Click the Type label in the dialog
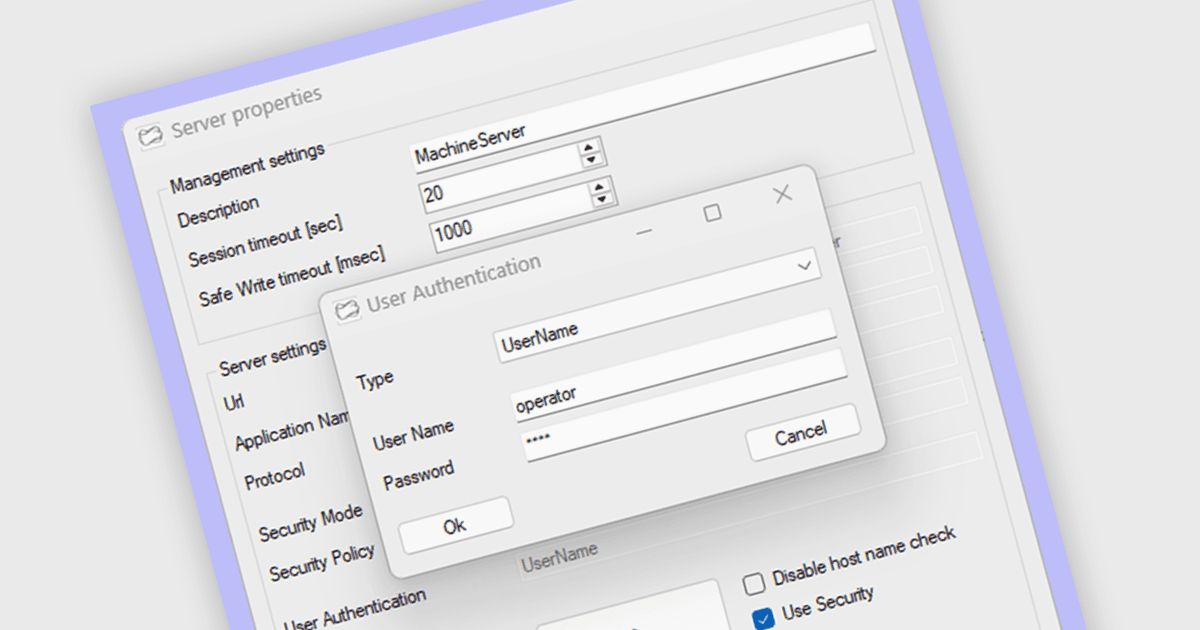Viewport: 1200px width, 630px height. click(x=375, y=379)
